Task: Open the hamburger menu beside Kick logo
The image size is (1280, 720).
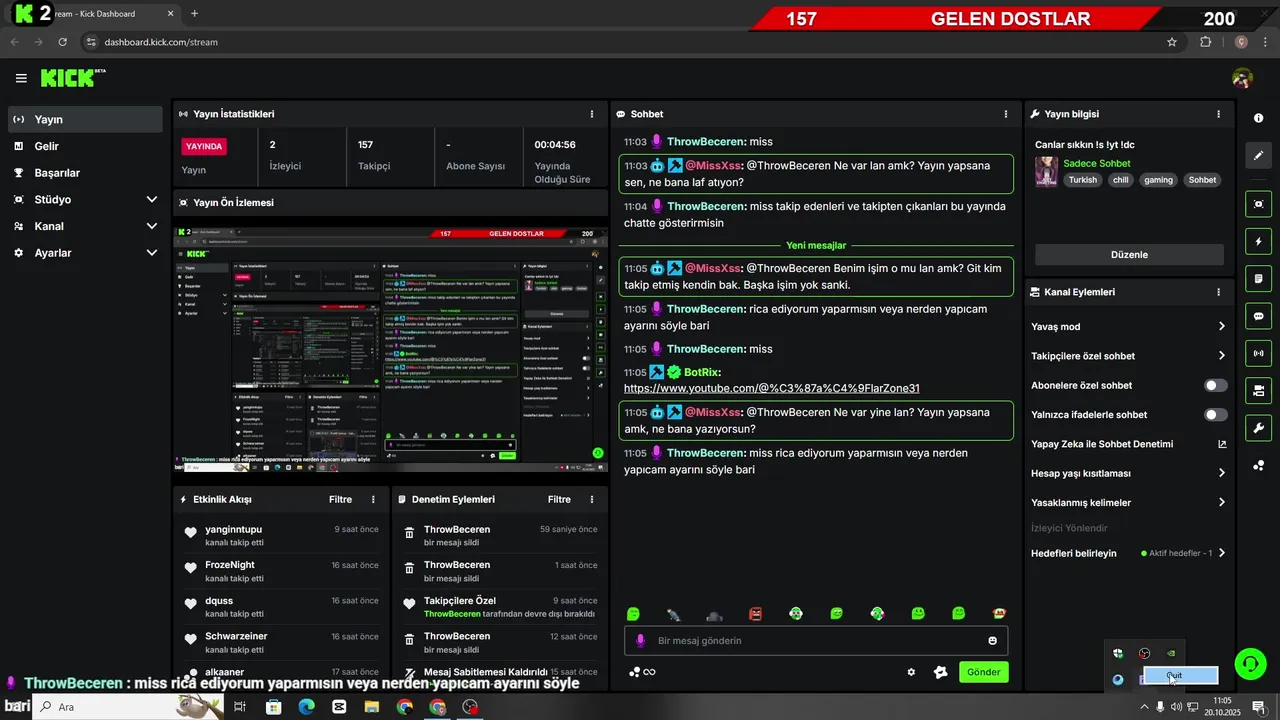Action: [21, 78]
